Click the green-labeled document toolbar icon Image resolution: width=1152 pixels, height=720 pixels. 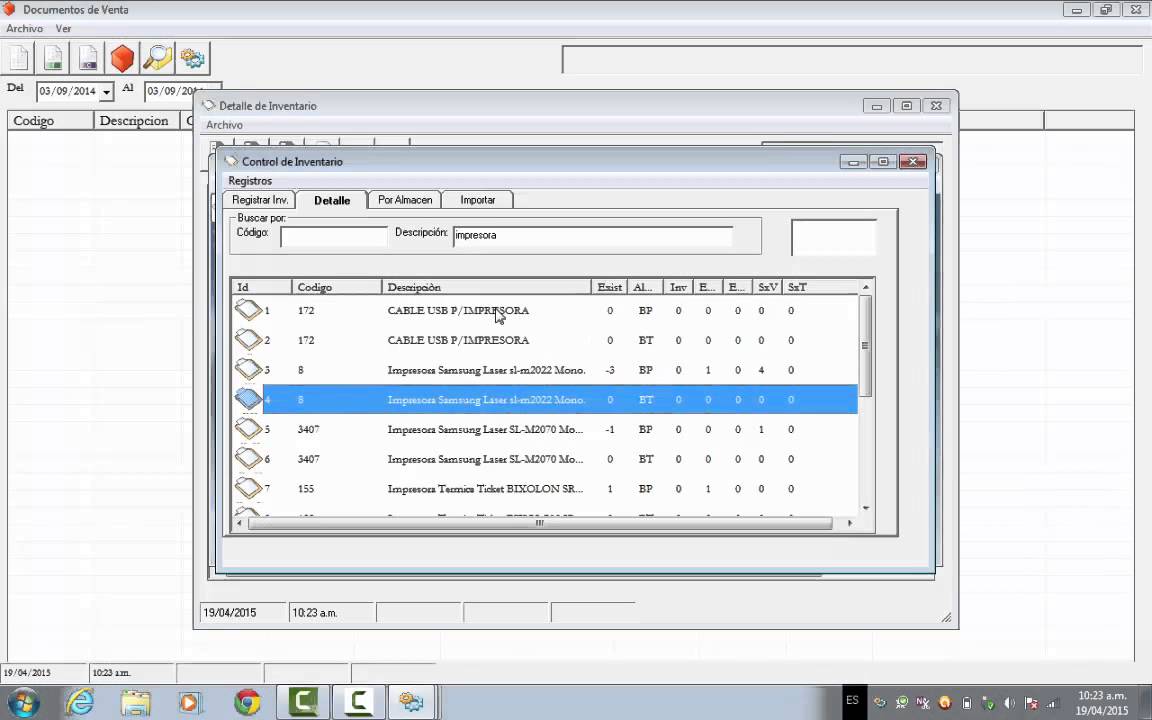coord(53,58)
